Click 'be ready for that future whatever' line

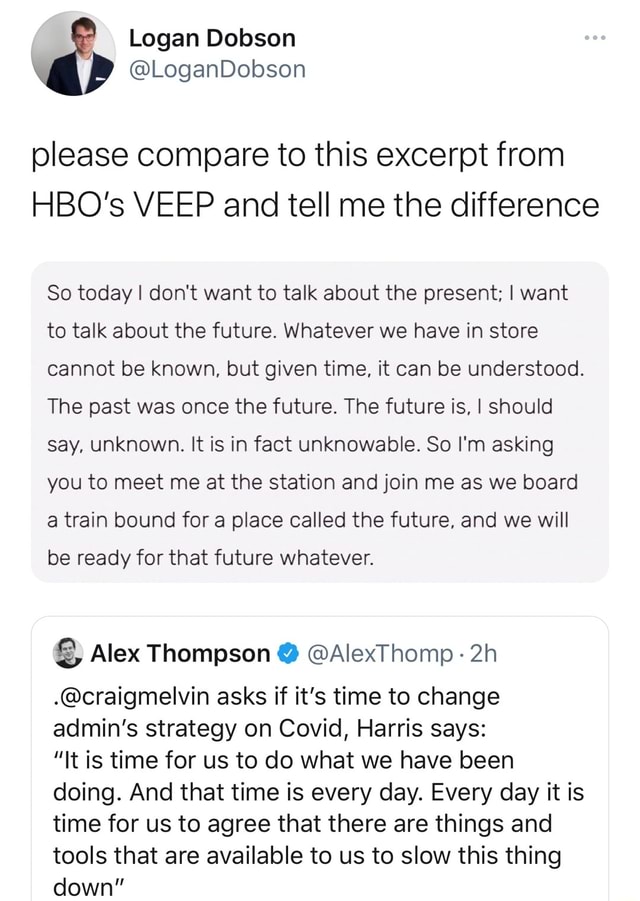point(210,559)
